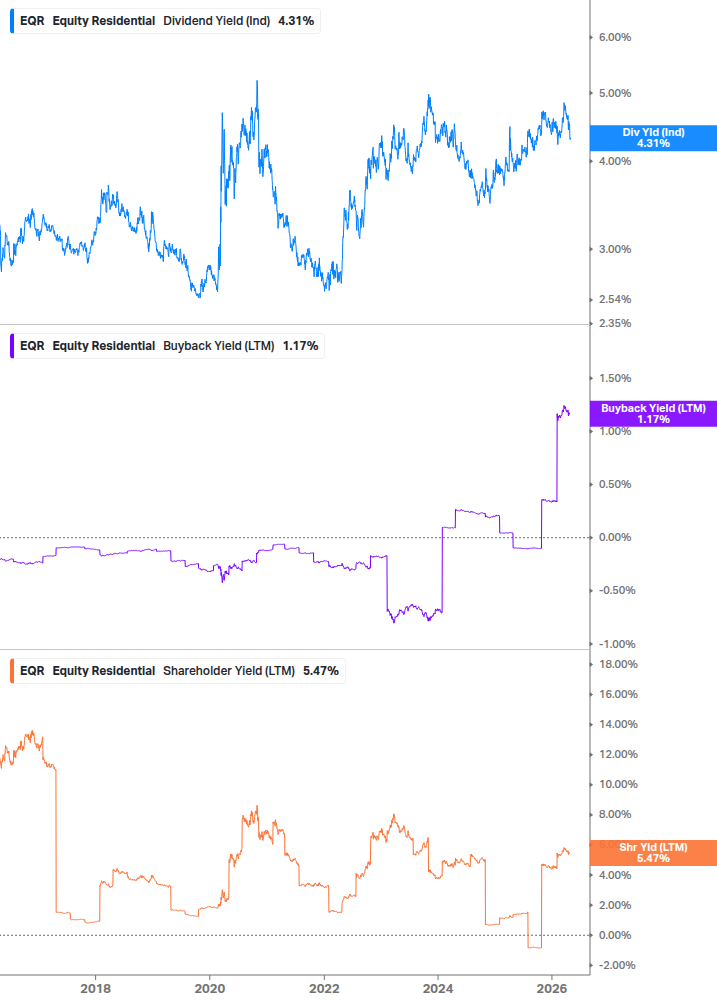Click the 0.50% axis label in the buyback chart
The image size is (717, 1005).
pyautogui.click(x=615, y=485)
